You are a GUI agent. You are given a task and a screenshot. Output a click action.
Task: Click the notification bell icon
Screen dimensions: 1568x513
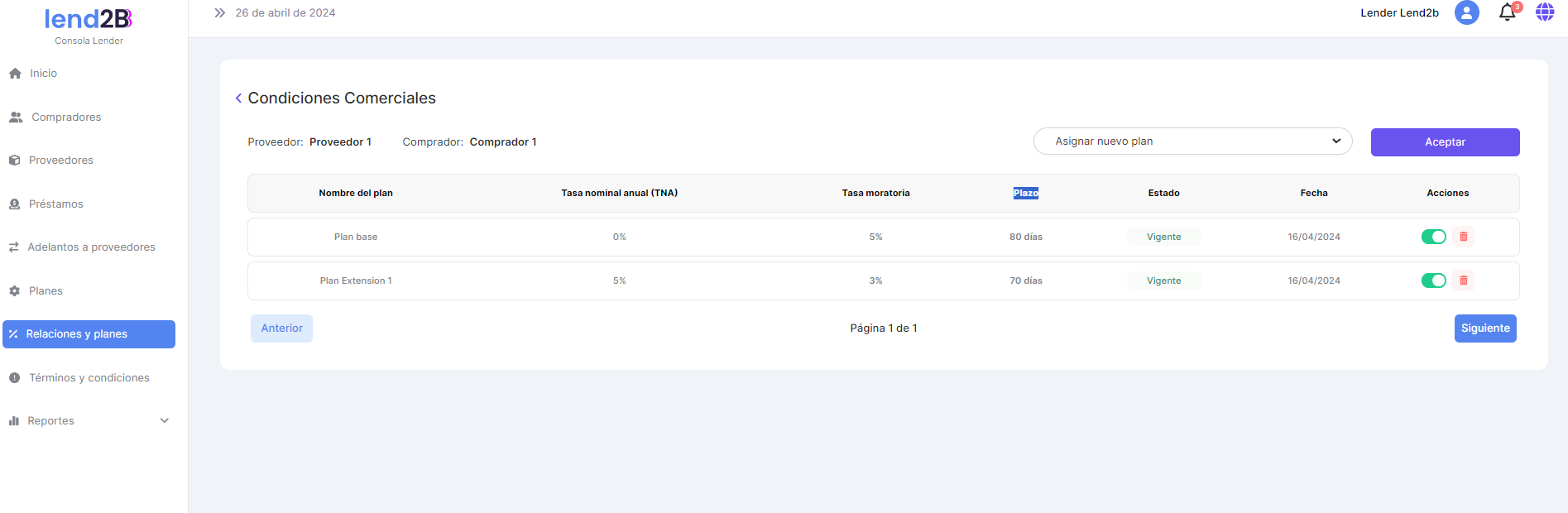coord(1507,12)
